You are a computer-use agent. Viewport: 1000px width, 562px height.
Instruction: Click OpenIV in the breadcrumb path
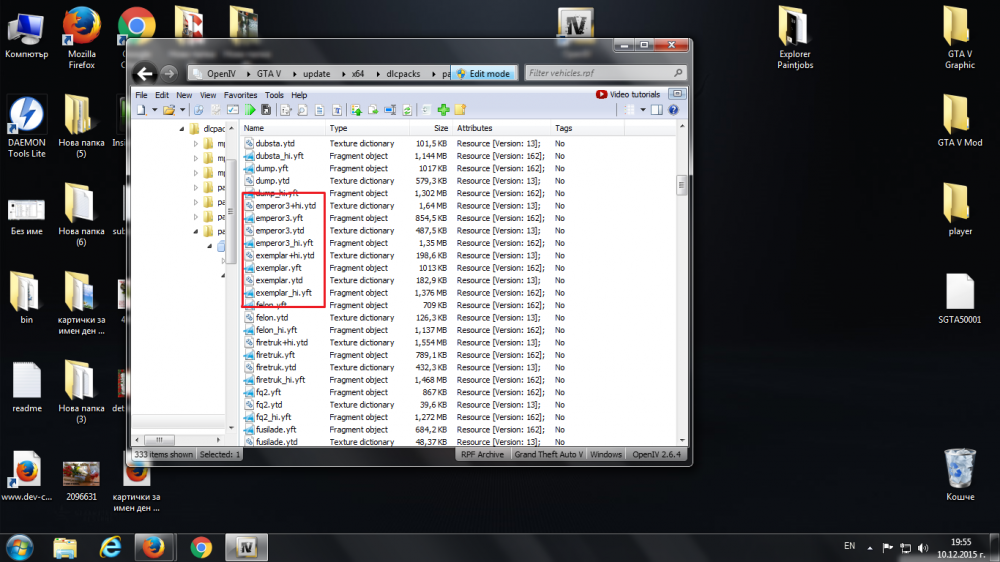click(x=221, y=74)
